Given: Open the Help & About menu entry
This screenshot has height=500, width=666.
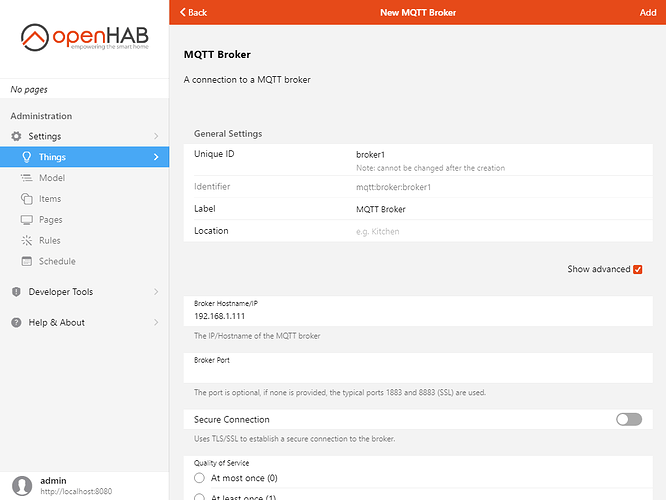Looking at the screenshot, I should [x=57, y=323].
